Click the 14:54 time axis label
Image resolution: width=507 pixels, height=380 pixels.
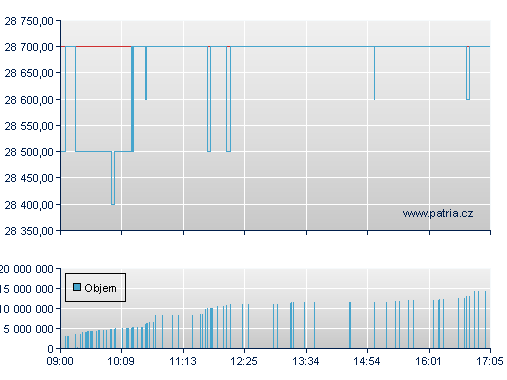tap(367, 361)
